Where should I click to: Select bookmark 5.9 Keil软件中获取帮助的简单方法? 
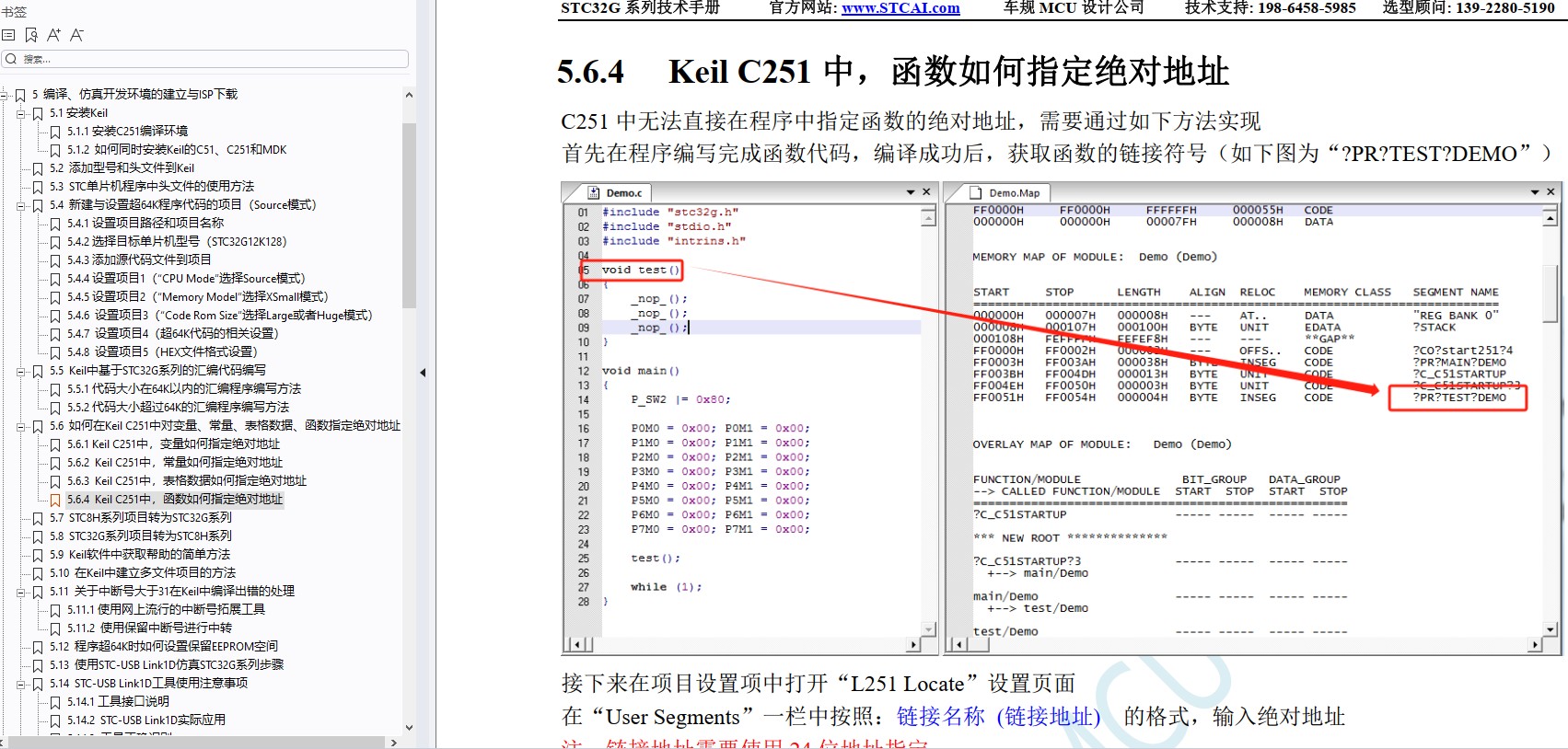coord(140,555)
